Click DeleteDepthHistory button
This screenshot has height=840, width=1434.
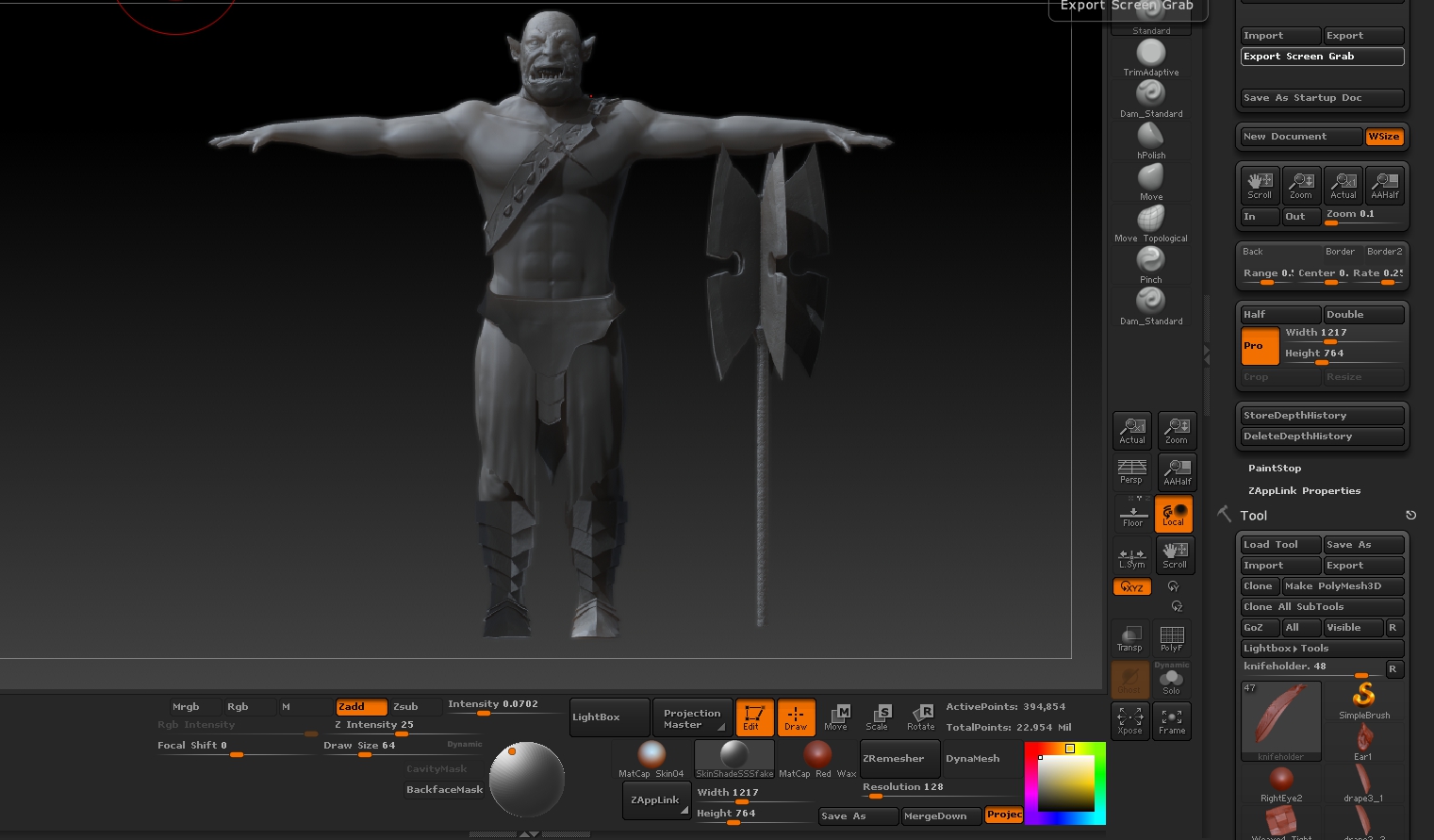[x=1323, y=436]
